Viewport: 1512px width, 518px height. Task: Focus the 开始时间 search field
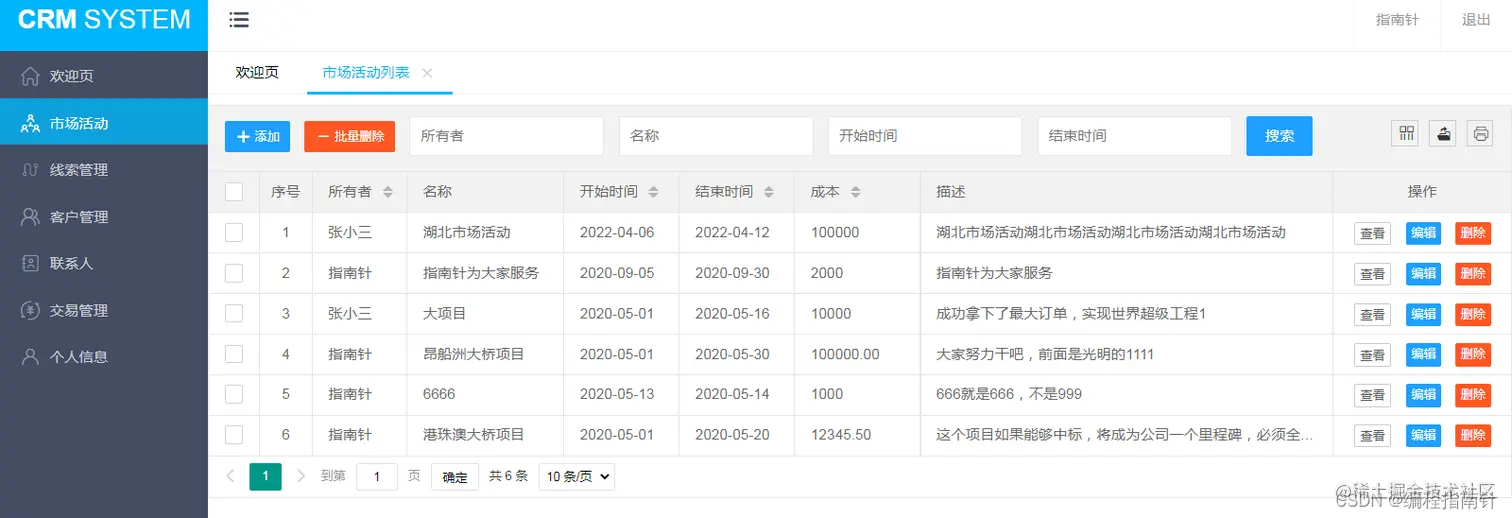click(x=925, y=136)
